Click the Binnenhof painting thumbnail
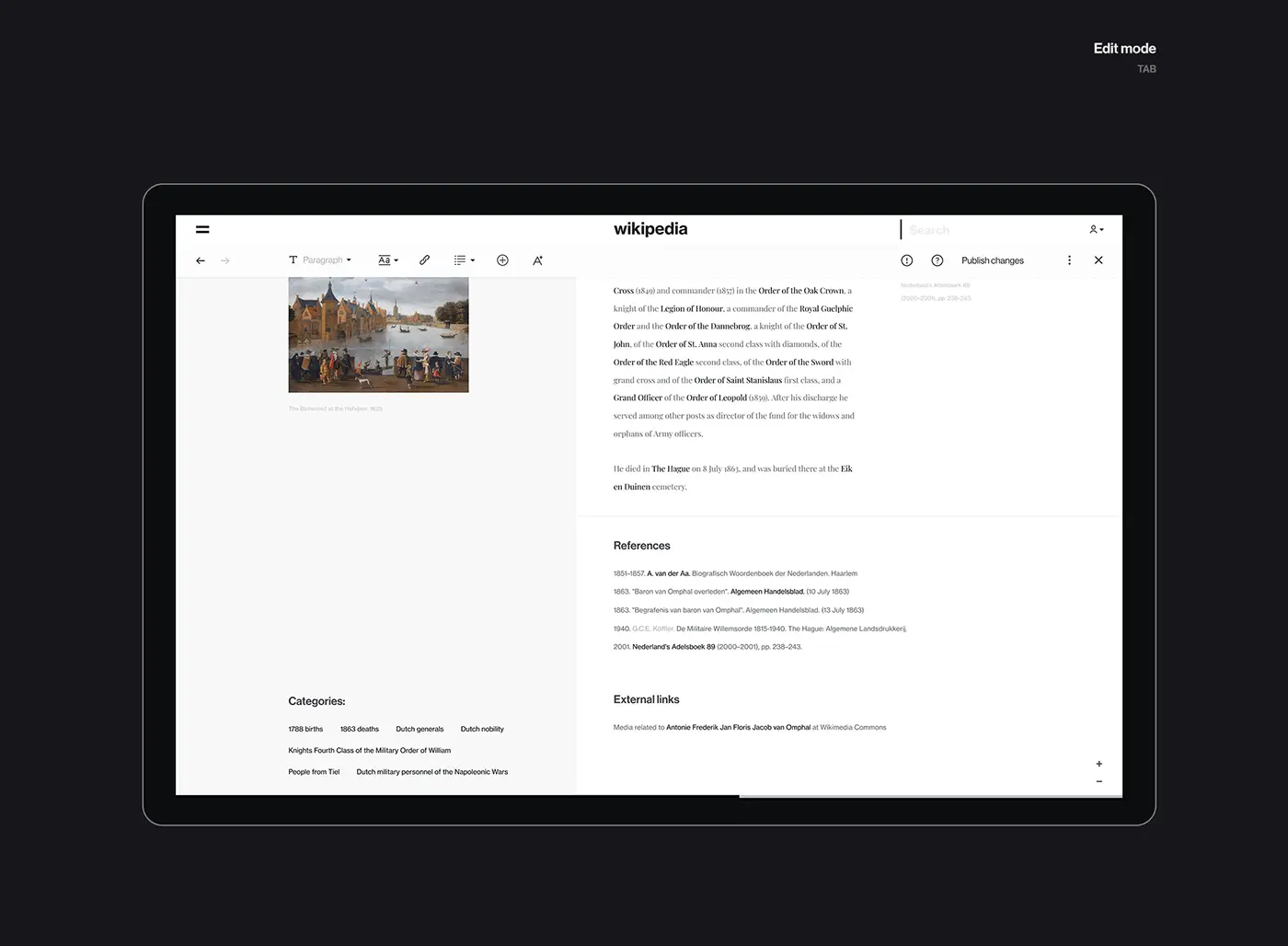The width and height of the screenshot is (1288, 946). (x=378, y=335)
